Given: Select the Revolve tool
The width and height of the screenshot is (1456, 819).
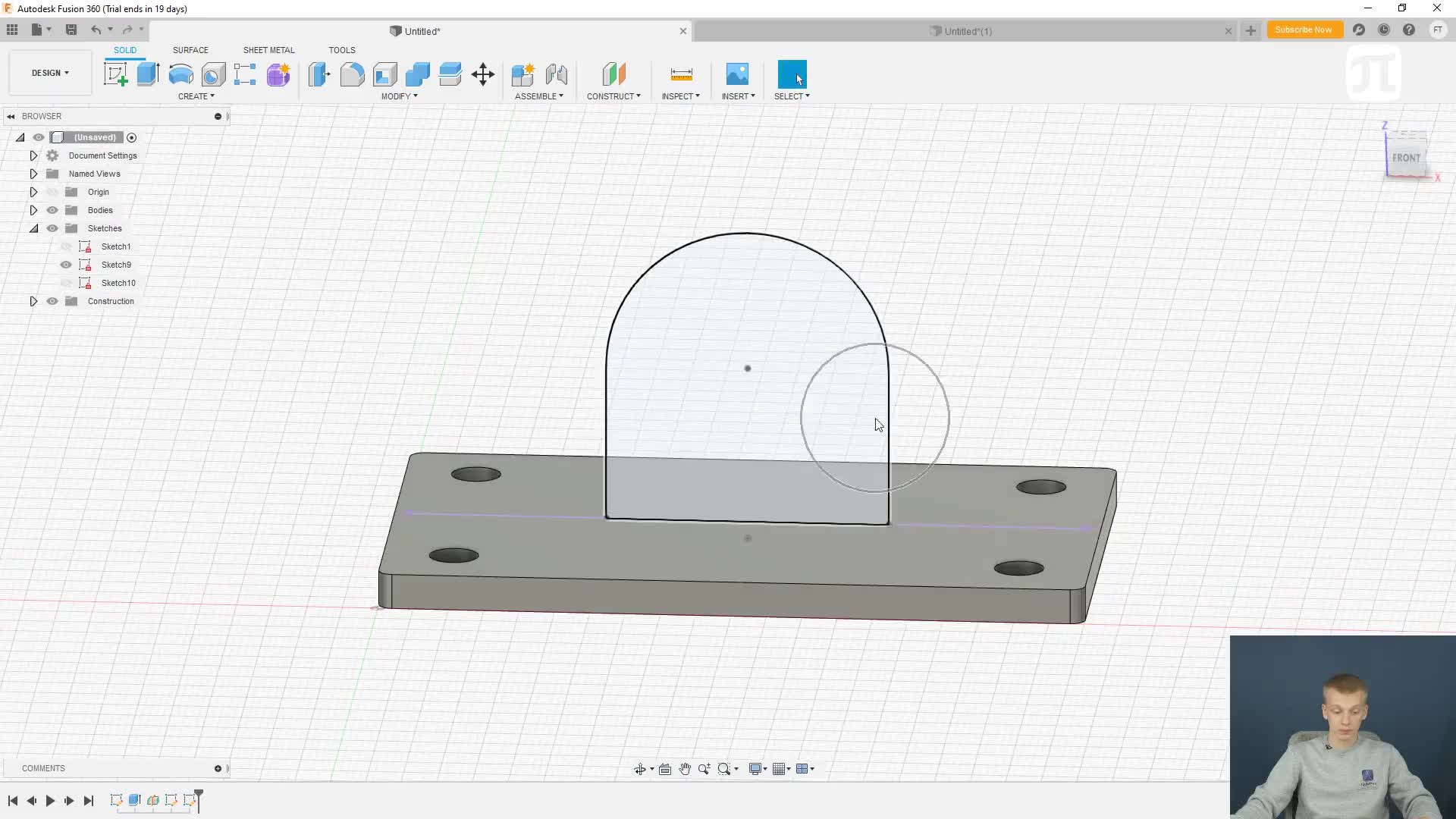Looking at the screenshot, I should (180, 74).
